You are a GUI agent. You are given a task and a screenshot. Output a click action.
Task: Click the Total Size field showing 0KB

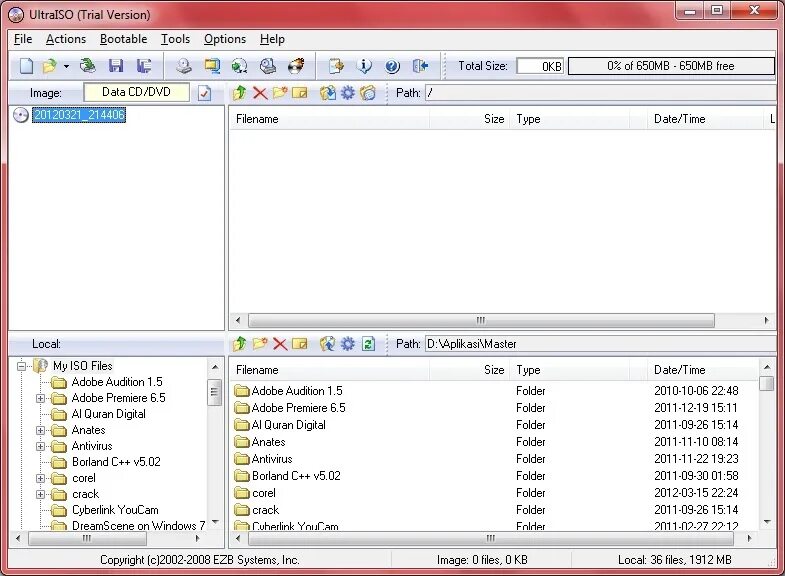tap(540, 66)
